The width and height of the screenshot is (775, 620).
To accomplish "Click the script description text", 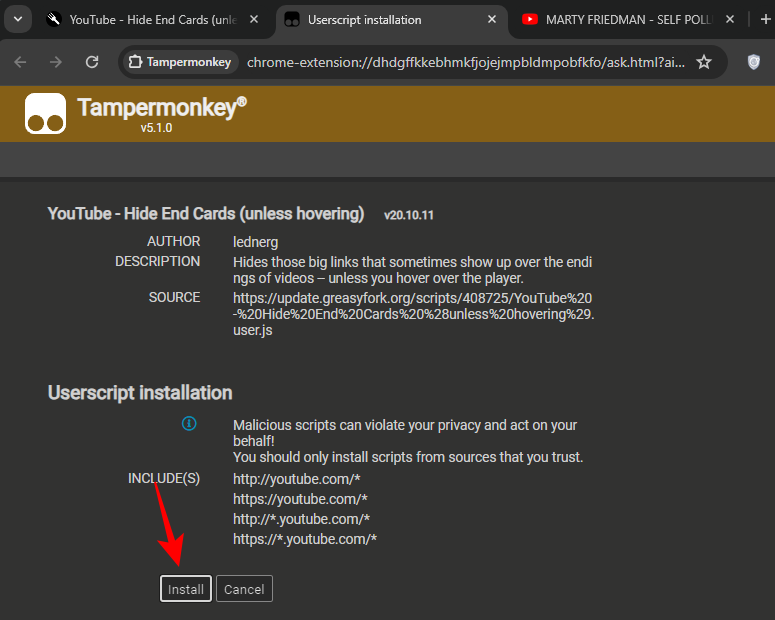I will click(413, 270).
